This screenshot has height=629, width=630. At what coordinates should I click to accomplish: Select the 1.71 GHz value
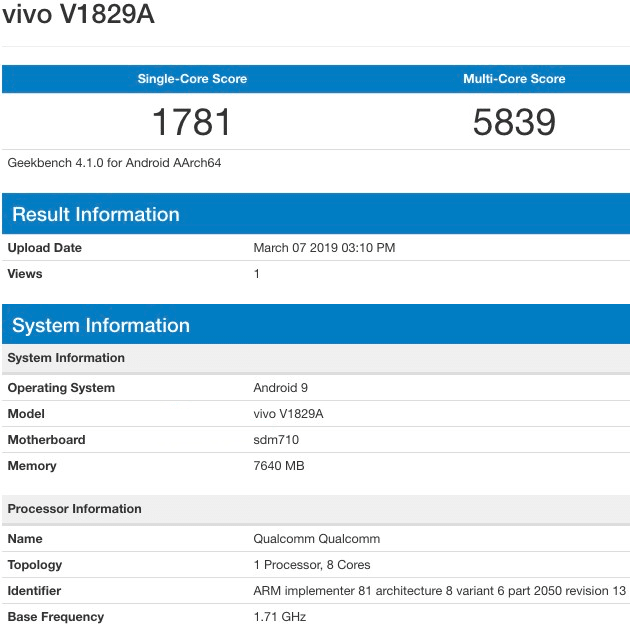click(x=280, y=617)
